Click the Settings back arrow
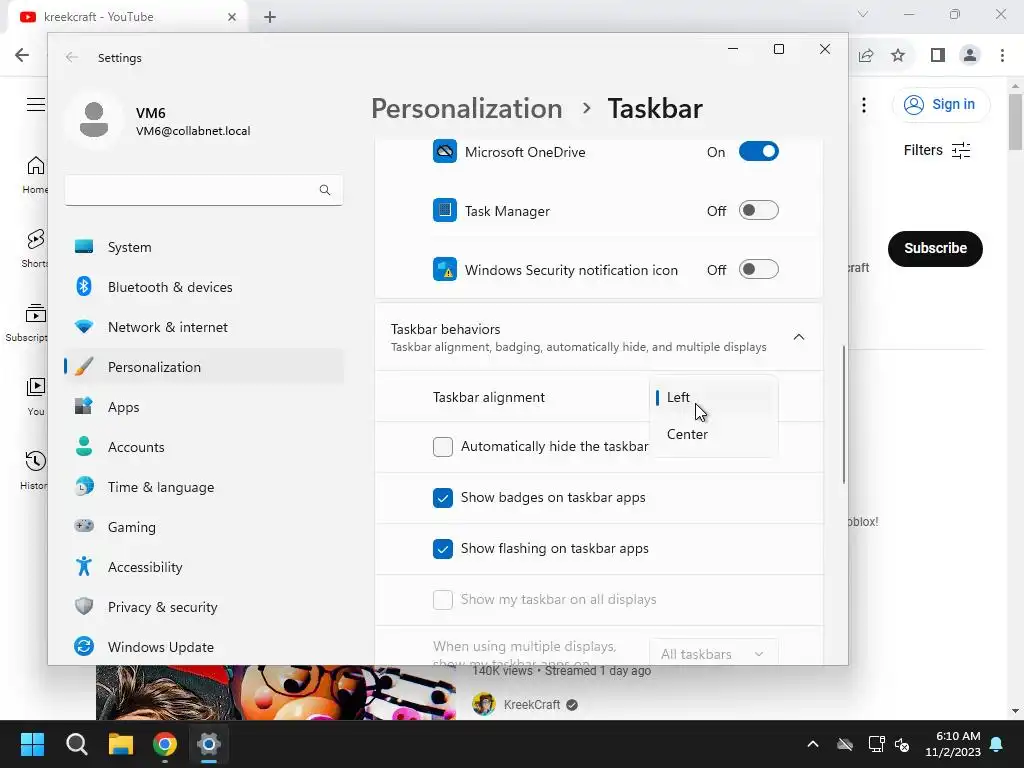The height and width of the screenshot is (768, 1024). click(x=72, y=57)
